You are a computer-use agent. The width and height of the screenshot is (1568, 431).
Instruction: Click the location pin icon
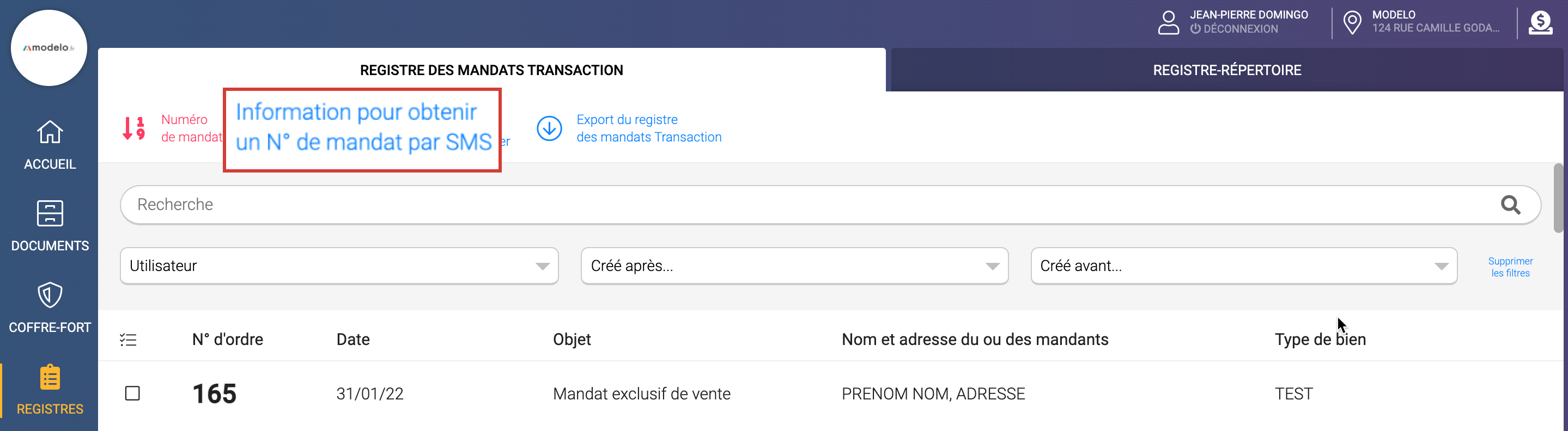tap(1352, 23)
